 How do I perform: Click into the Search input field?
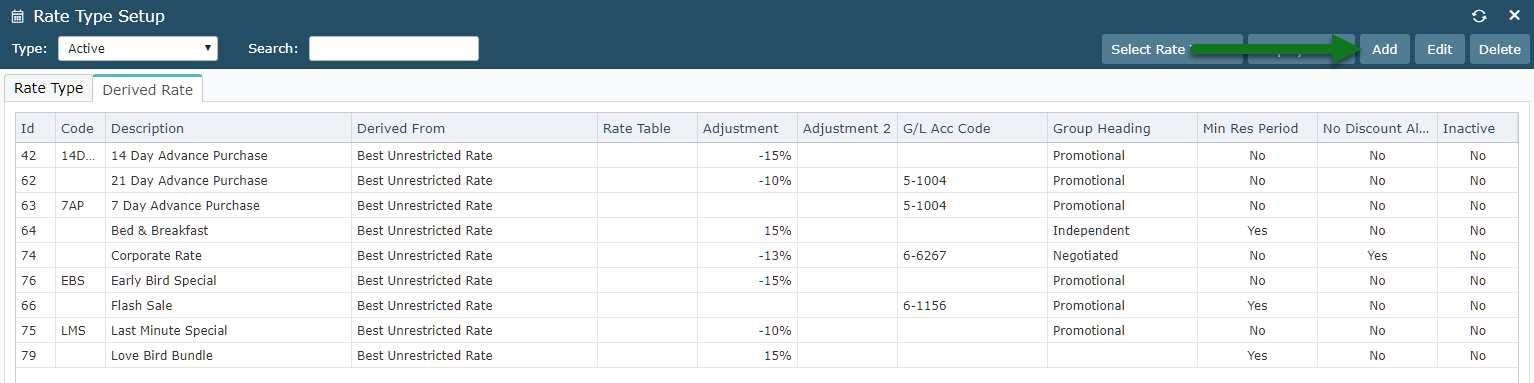tap(394, 48)
